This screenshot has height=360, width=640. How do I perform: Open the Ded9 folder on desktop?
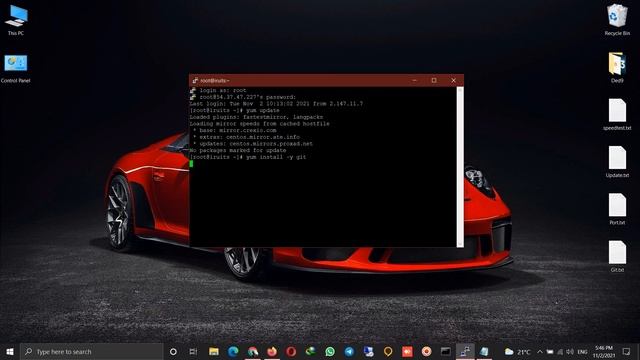click(617, 67)
